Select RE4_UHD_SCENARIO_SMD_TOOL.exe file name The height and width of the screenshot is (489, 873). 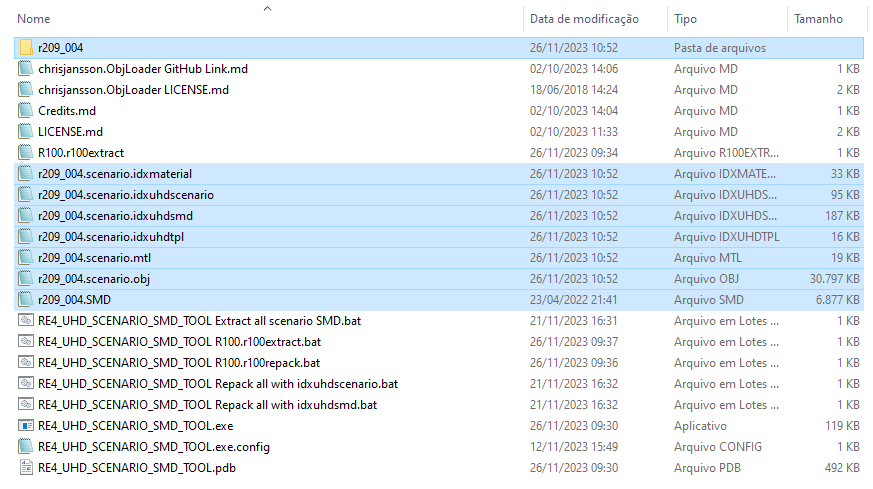(136, 426)
